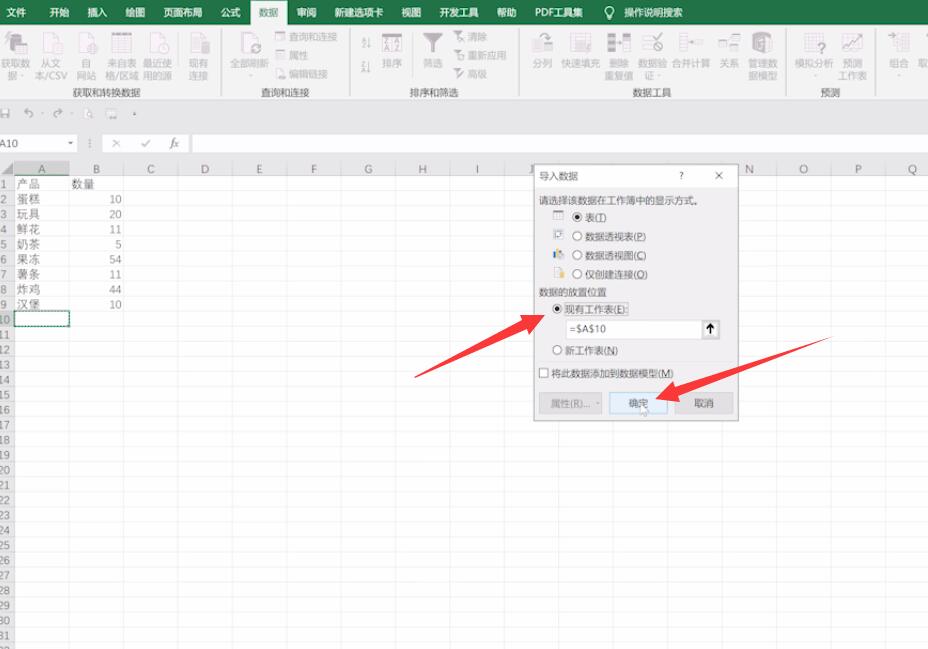Screen dimensions: 928x649
Task: Choose New worksheet (新工作表) radio button
Action: 557,350
